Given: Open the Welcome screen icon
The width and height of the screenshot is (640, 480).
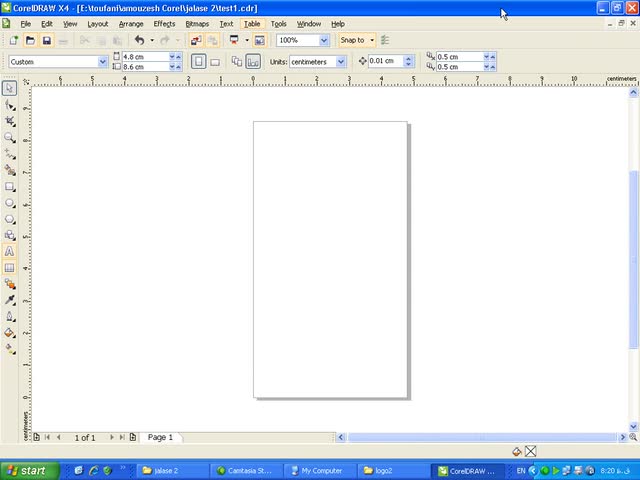Looking at the screenshot, I should [260, 40].
